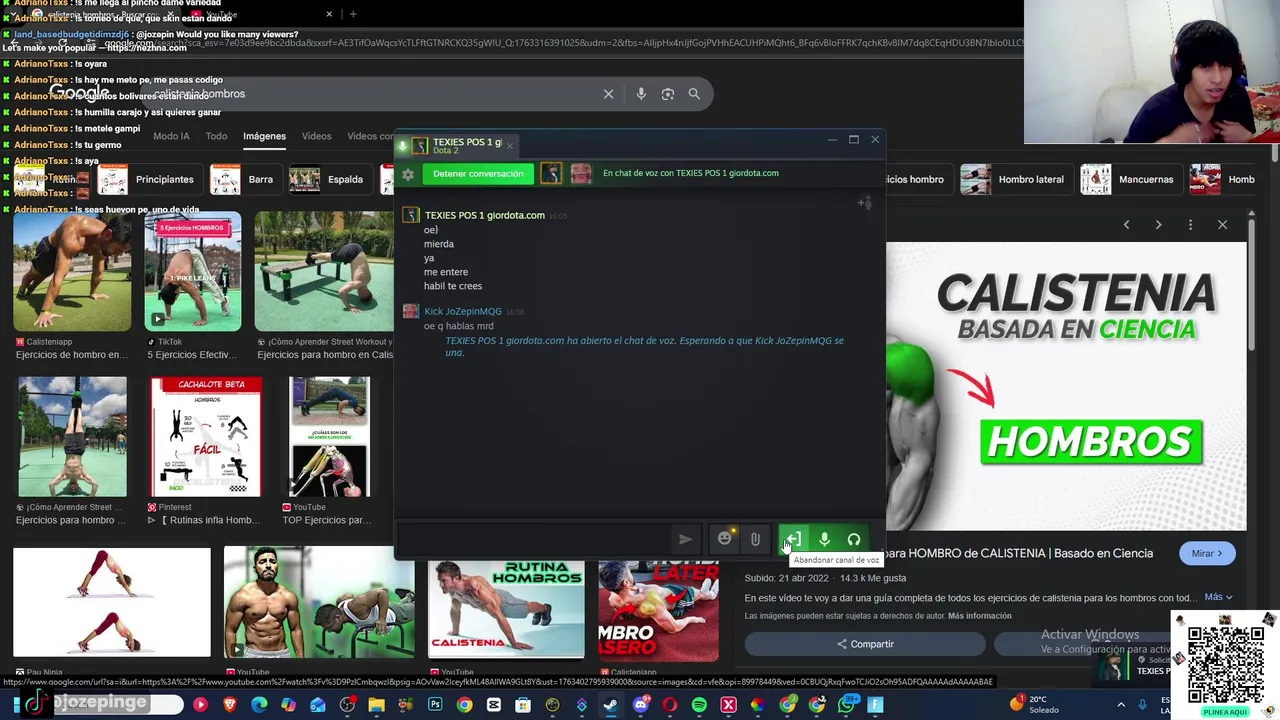The width and height of the screenshot is (1280, 720).
Task: Click the Mirar button
Action: (1207, 553)
